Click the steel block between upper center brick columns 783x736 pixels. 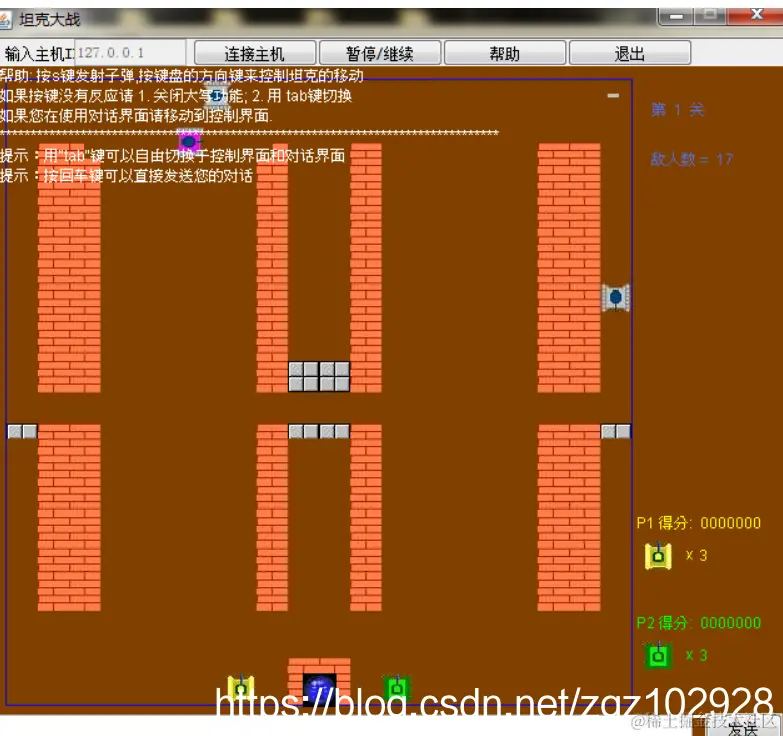click(319, 376)
